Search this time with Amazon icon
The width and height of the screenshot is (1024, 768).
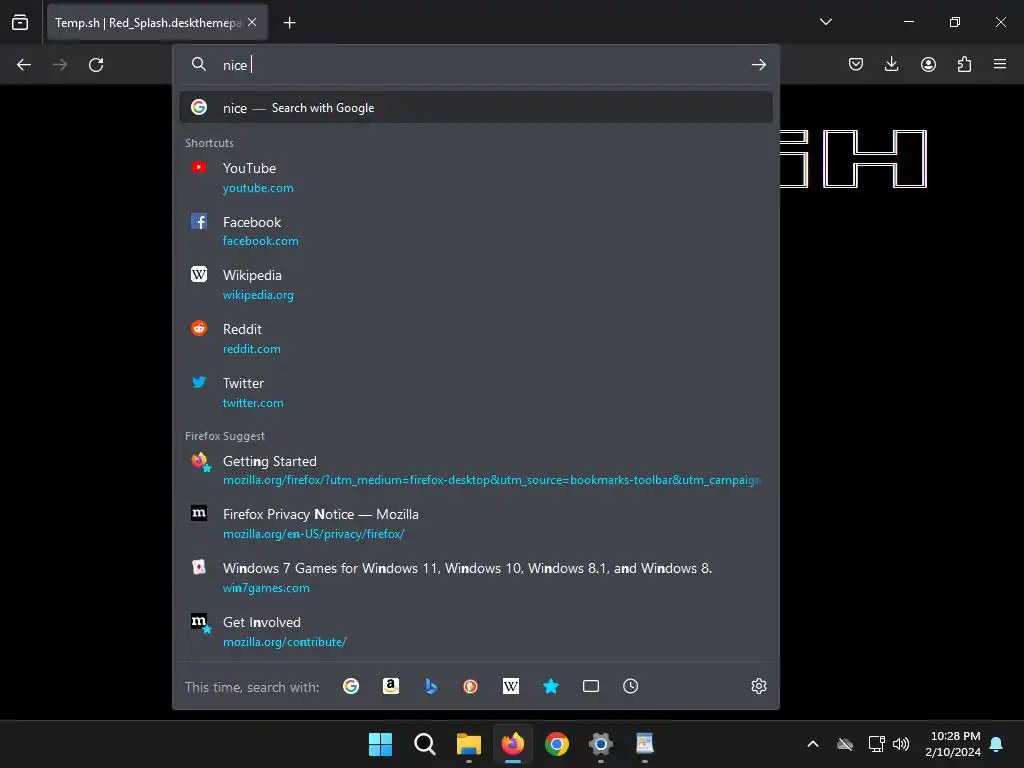pos(391,686)
